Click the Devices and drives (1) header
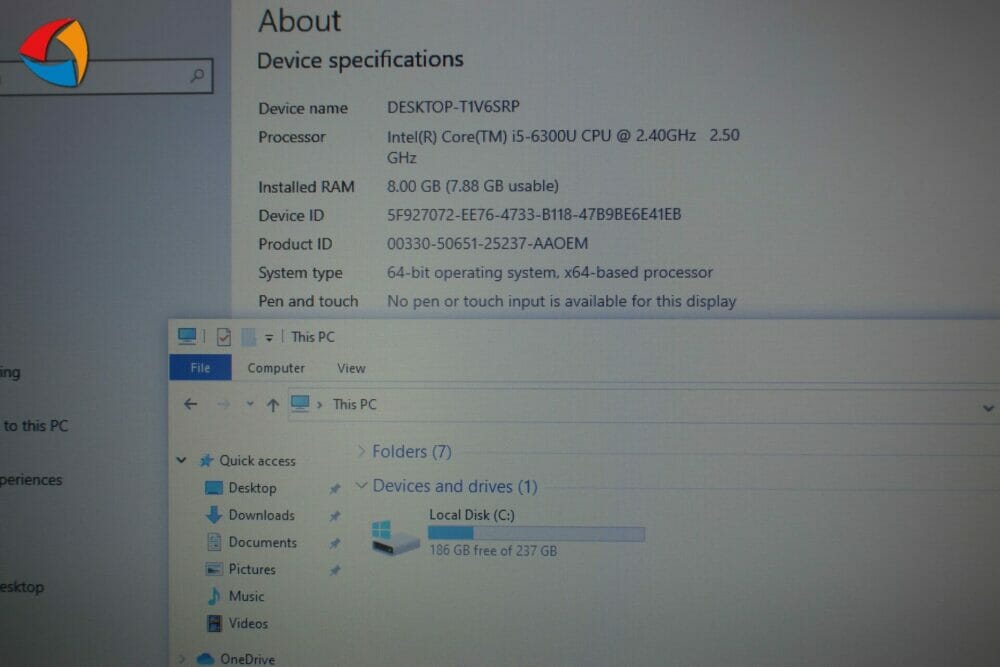 455,486
